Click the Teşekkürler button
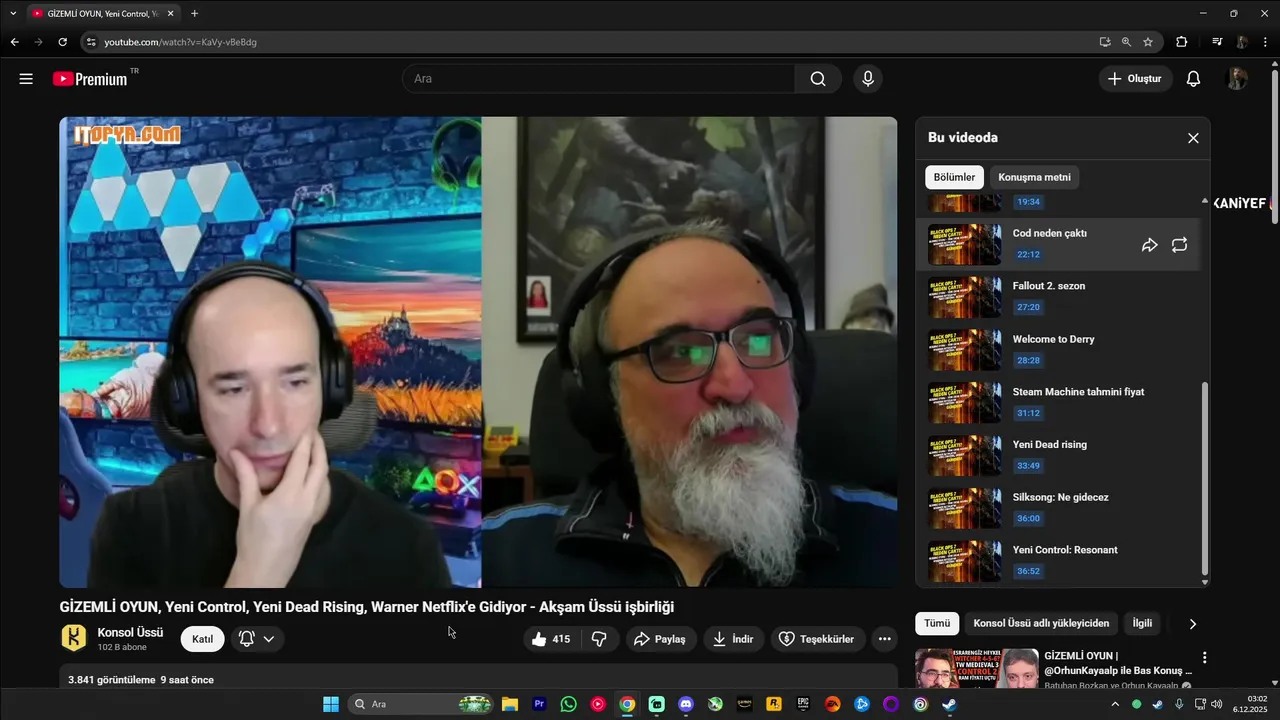 pyautogui.click(x=817, y=639)
